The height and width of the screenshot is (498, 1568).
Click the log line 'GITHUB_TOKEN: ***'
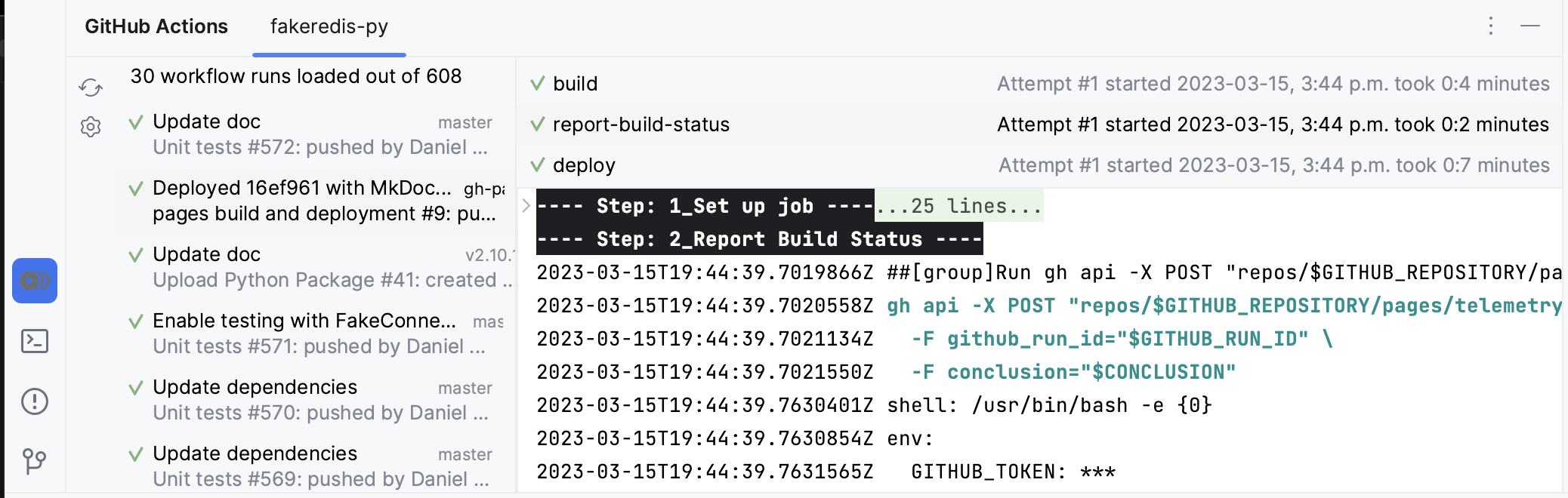coord(826,472)
